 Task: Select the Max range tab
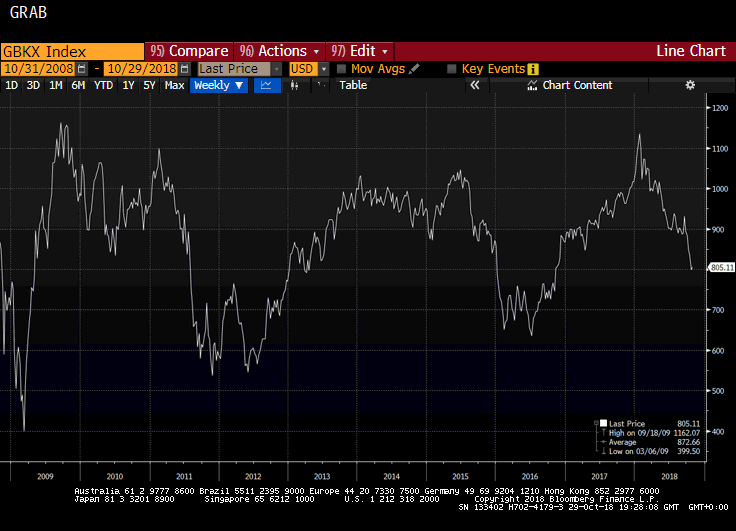point(174,85)
